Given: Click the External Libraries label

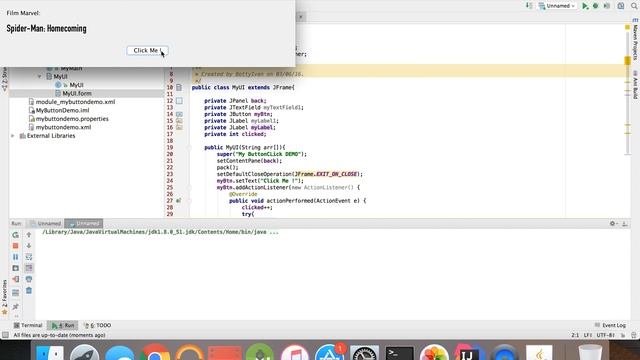Looking at the screenshot, I should 51,136.
